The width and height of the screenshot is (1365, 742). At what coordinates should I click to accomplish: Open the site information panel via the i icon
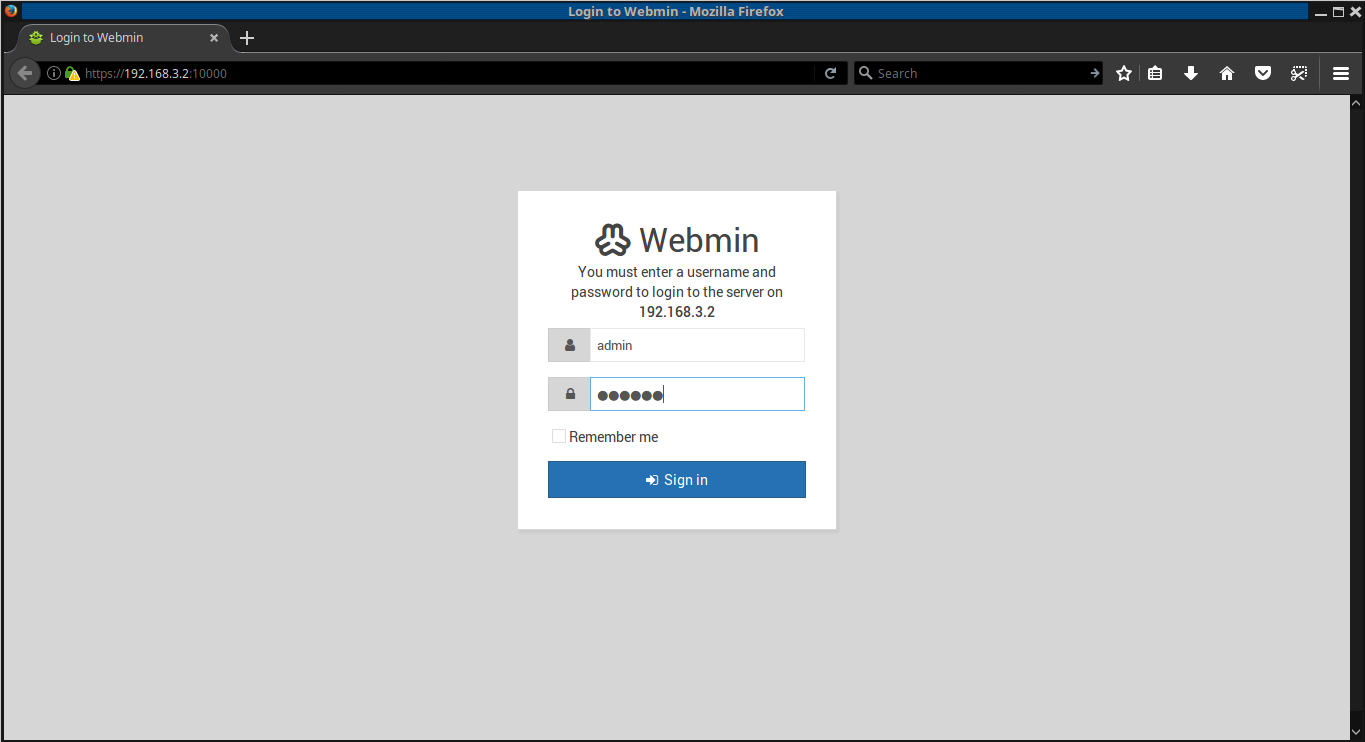click(53, 72)
